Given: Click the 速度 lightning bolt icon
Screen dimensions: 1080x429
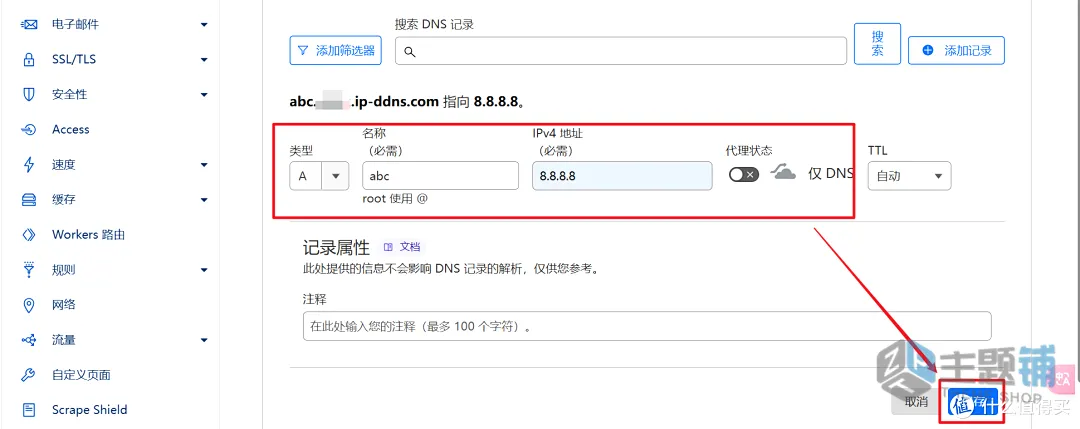Looking at the screenshot, I should point(29,165).
